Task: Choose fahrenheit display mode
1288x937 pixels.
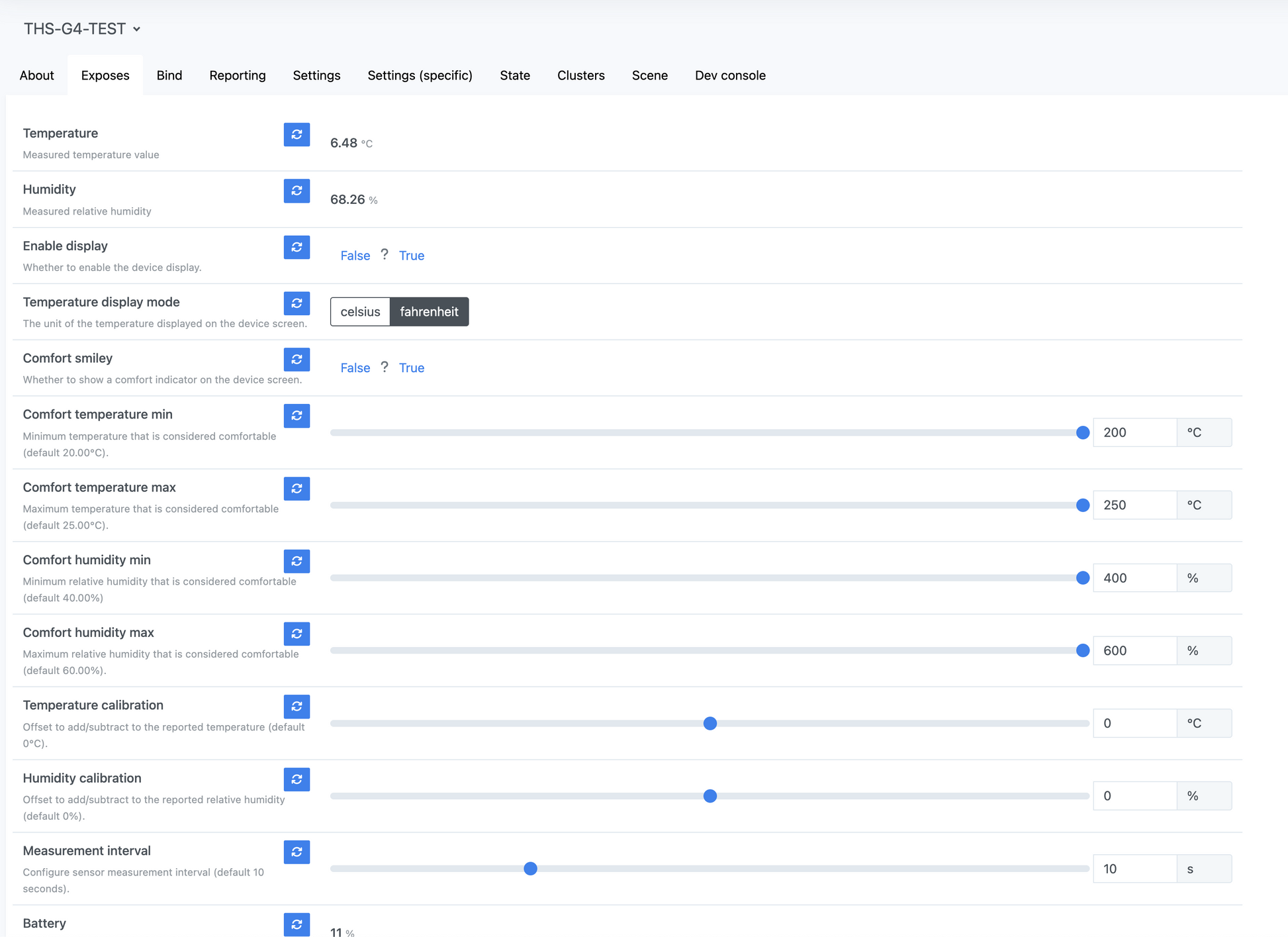Action: coord(429,312)
